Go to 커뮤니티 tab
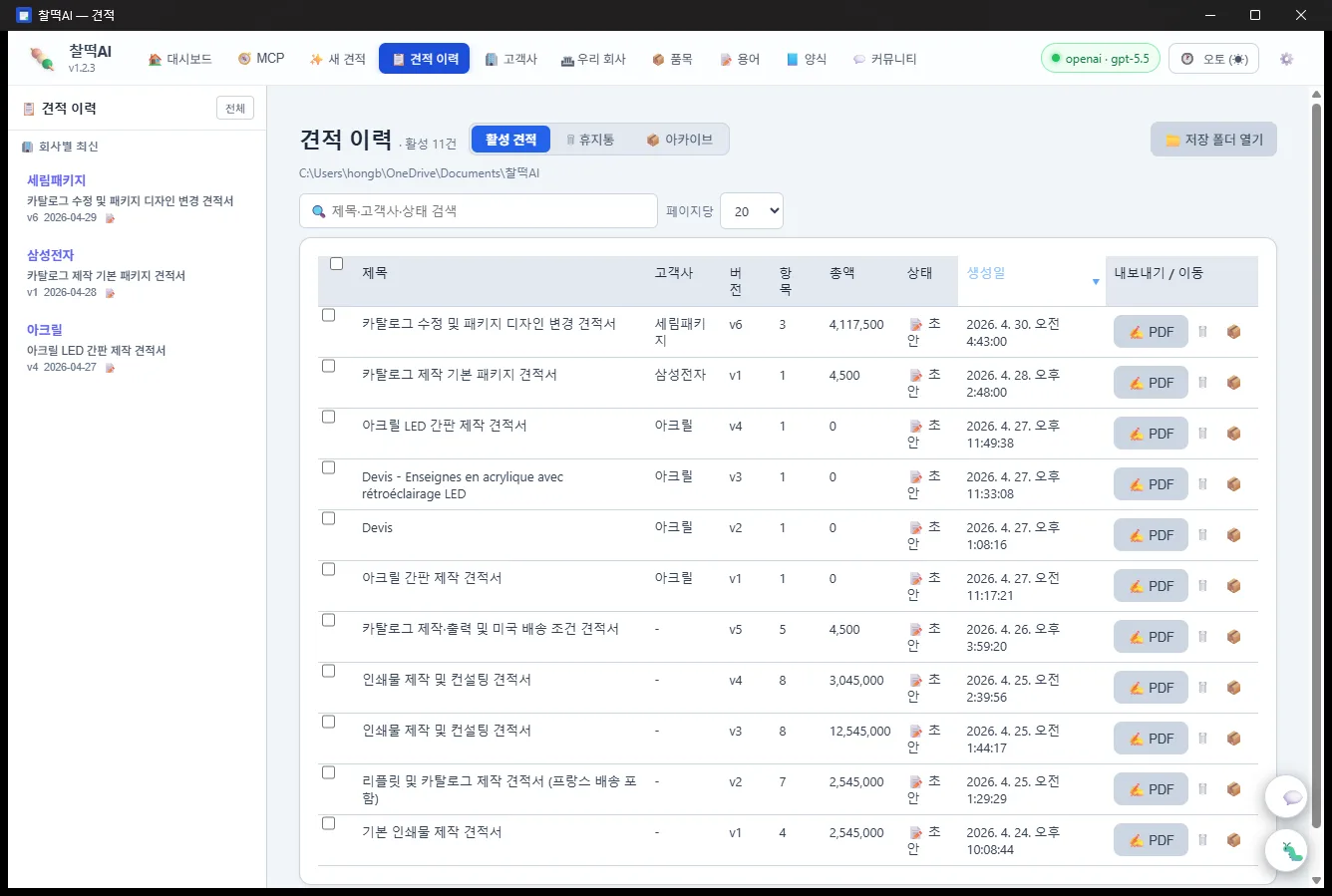Image resolution: width=1332 pixels, height=896 pixels. (x=884, y=59)
